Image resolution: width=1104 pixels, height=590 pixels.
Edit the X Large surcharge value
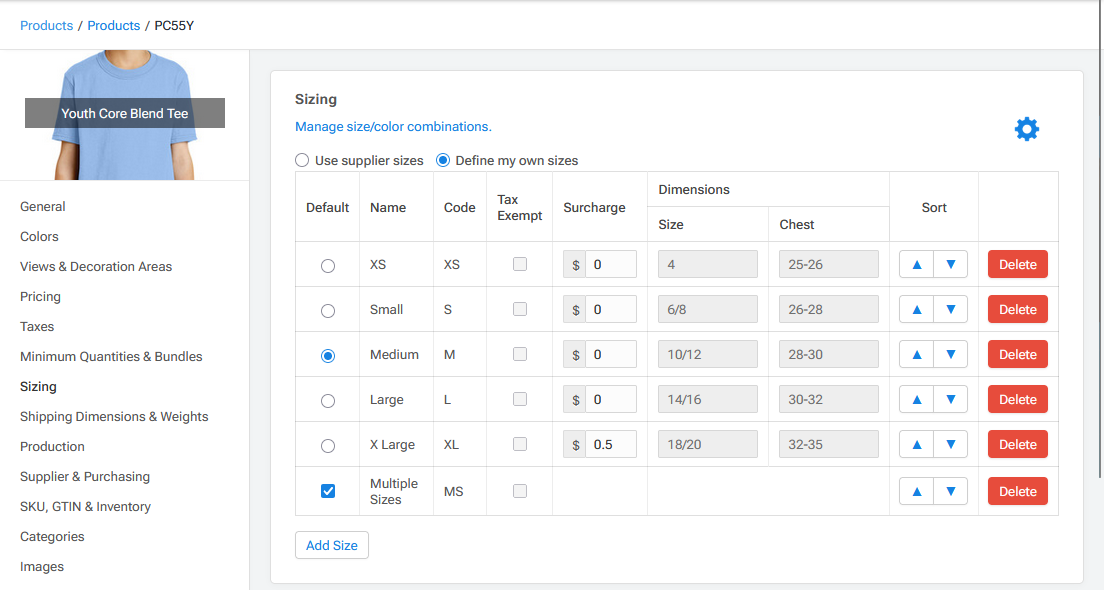click(610, 444)
